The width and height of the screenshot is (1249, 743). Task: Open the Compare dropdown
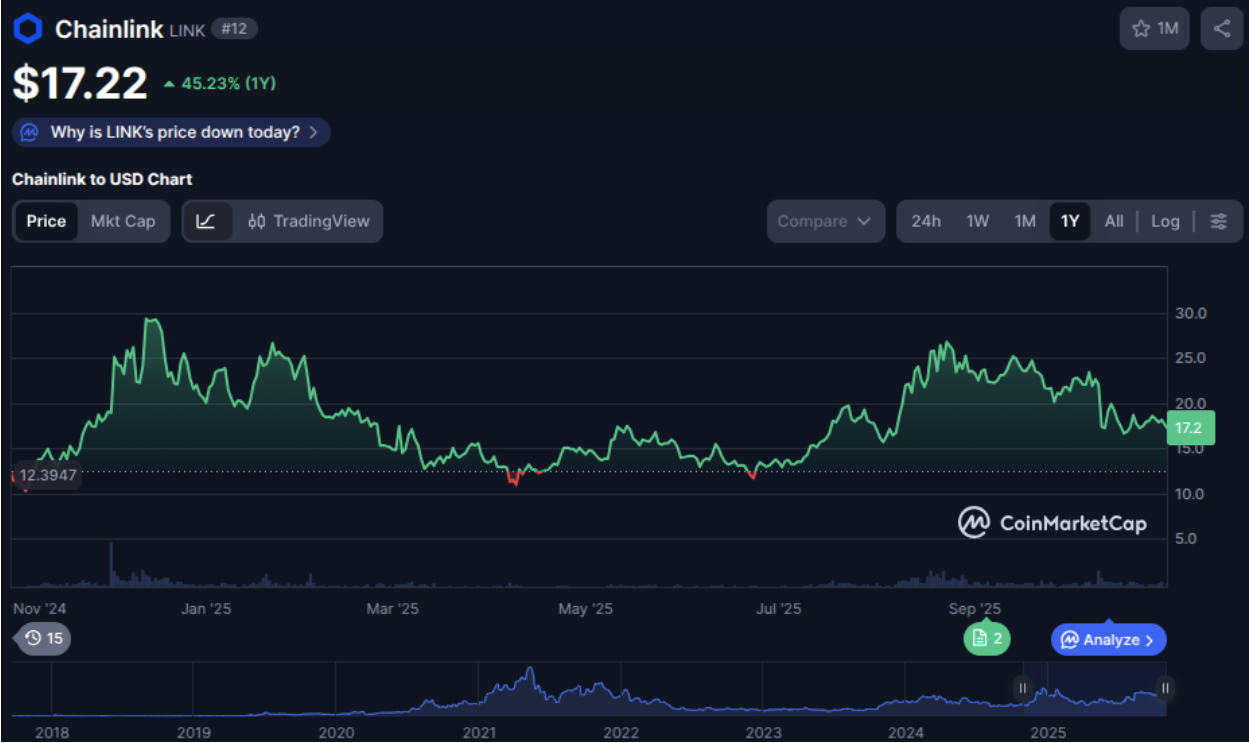(825, 221)
